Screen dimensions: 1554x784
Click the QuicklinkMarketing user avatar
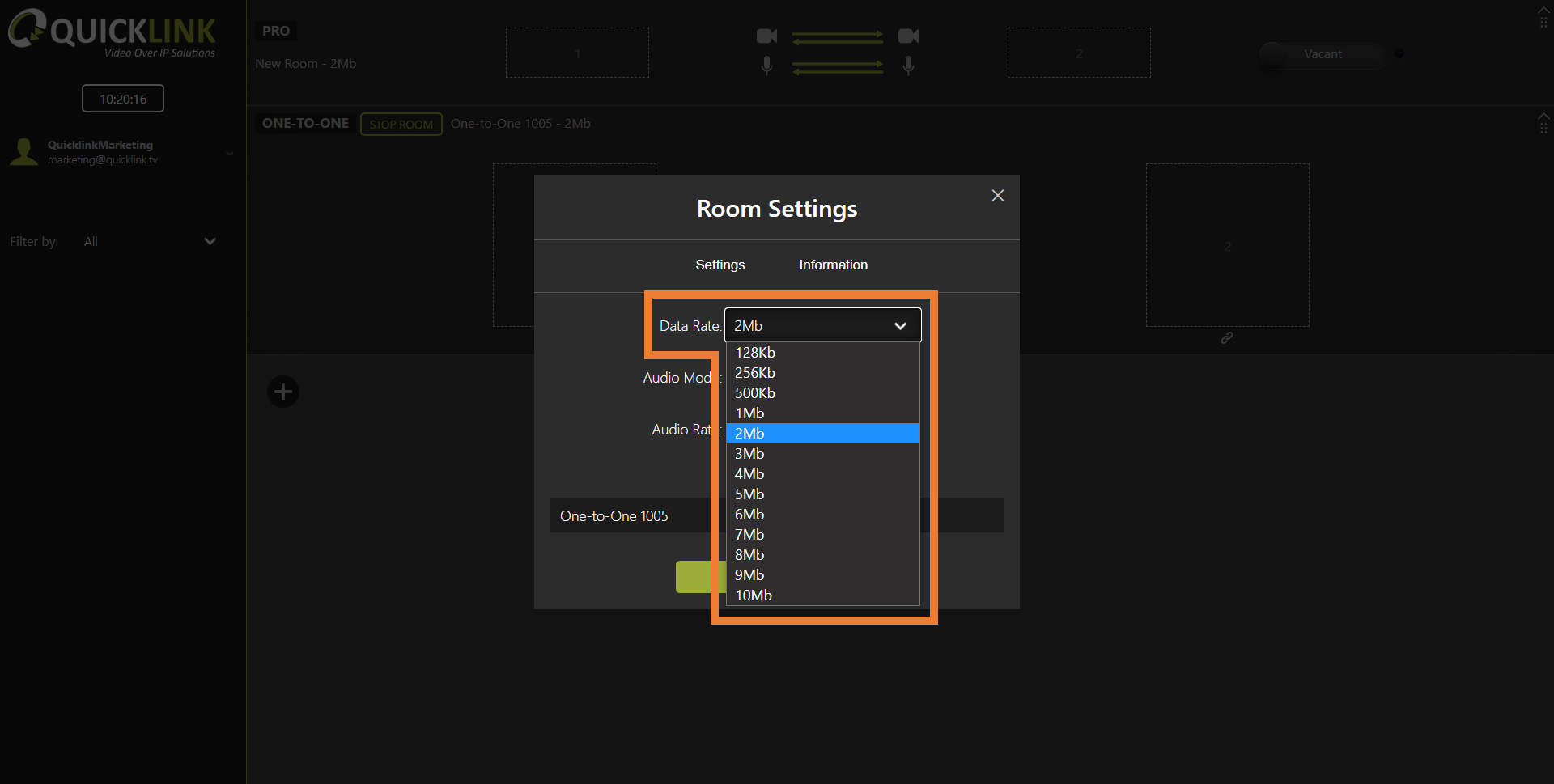pyautogui.click(x=24, y=151)
